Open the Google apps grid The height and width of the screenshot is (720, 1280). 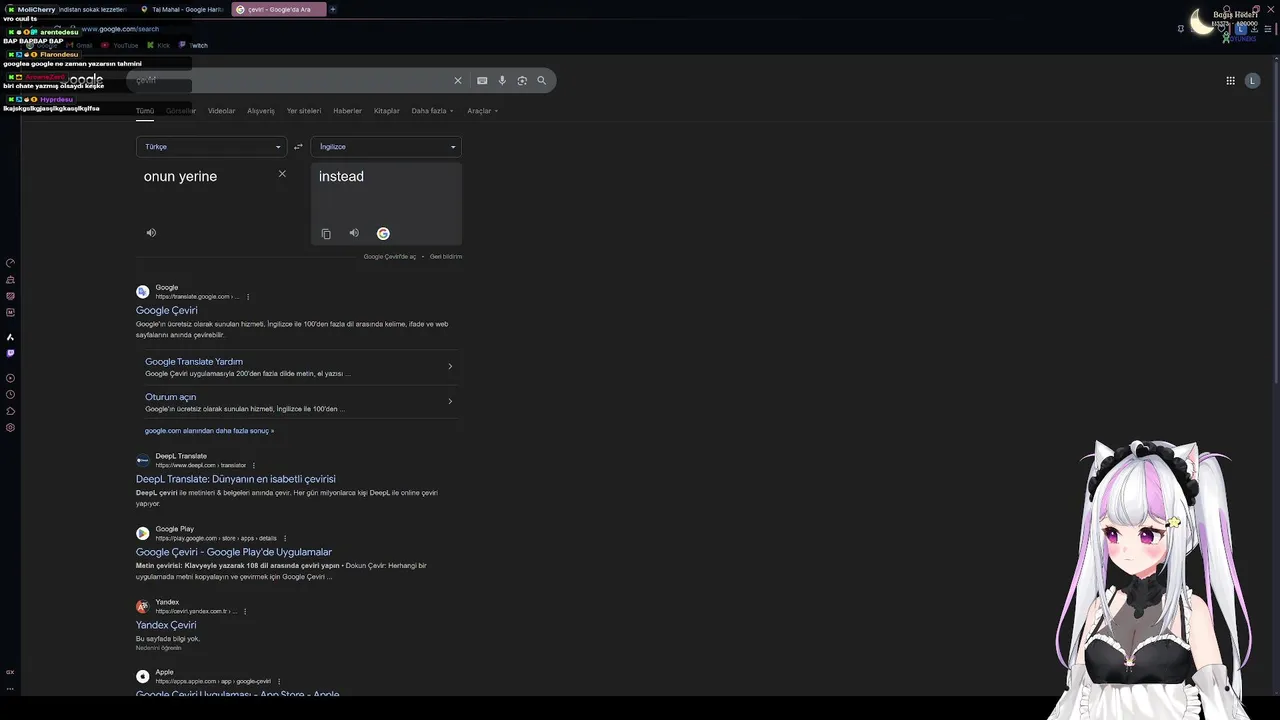click(1230, 80)
